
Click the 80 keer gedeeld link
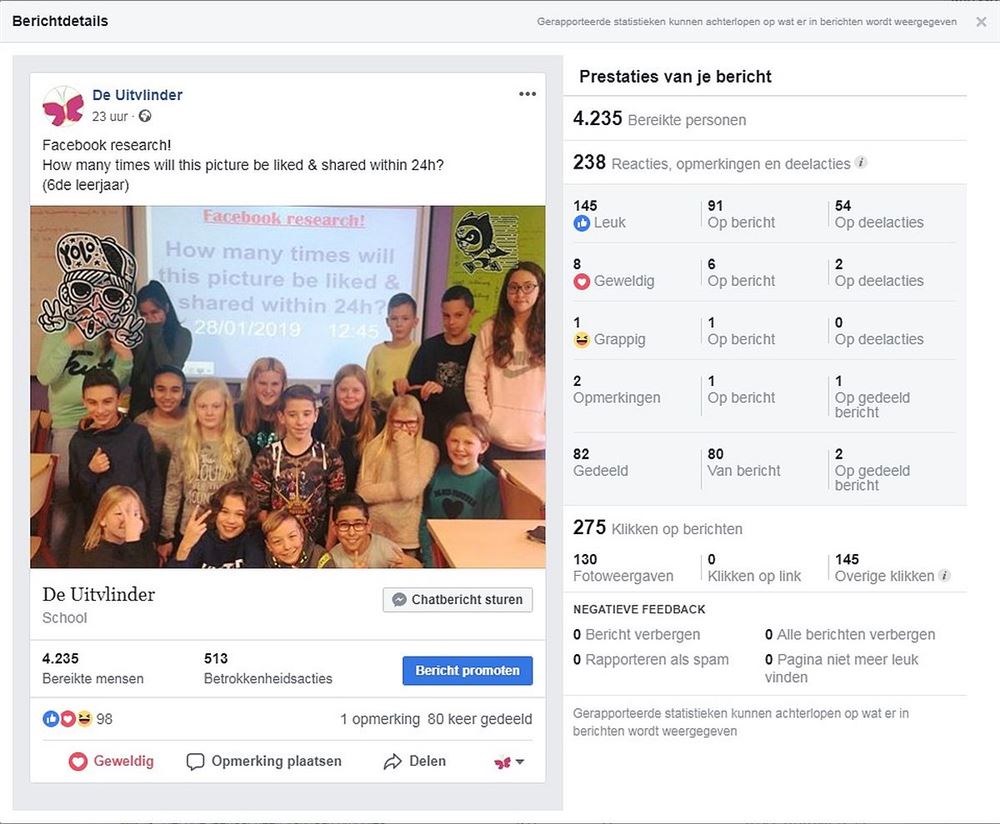click(x=480, y=719)
